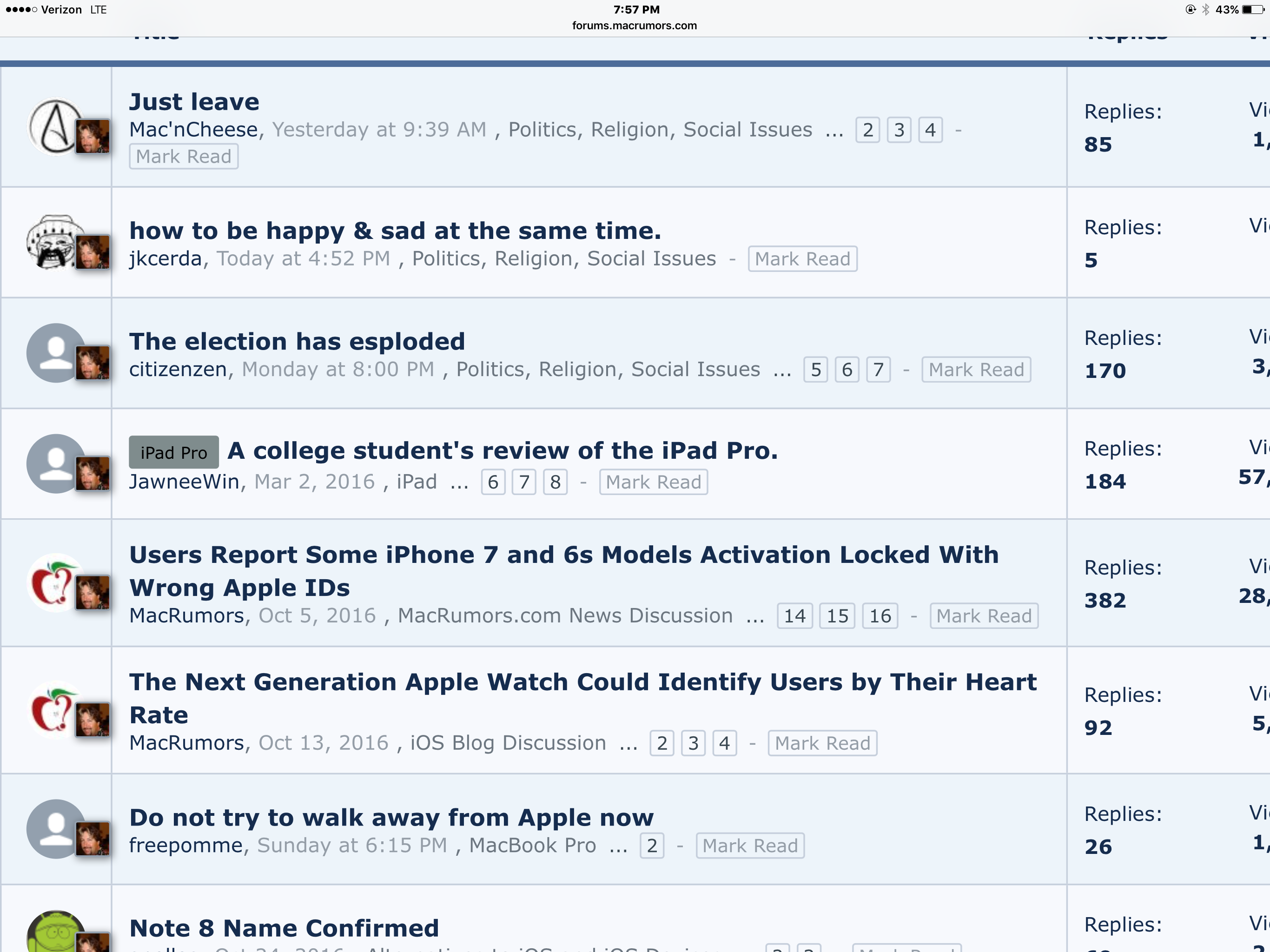Open iOS Blog Discussion forum link
This screenshot has height=952, width=1270.
(508, 743)
